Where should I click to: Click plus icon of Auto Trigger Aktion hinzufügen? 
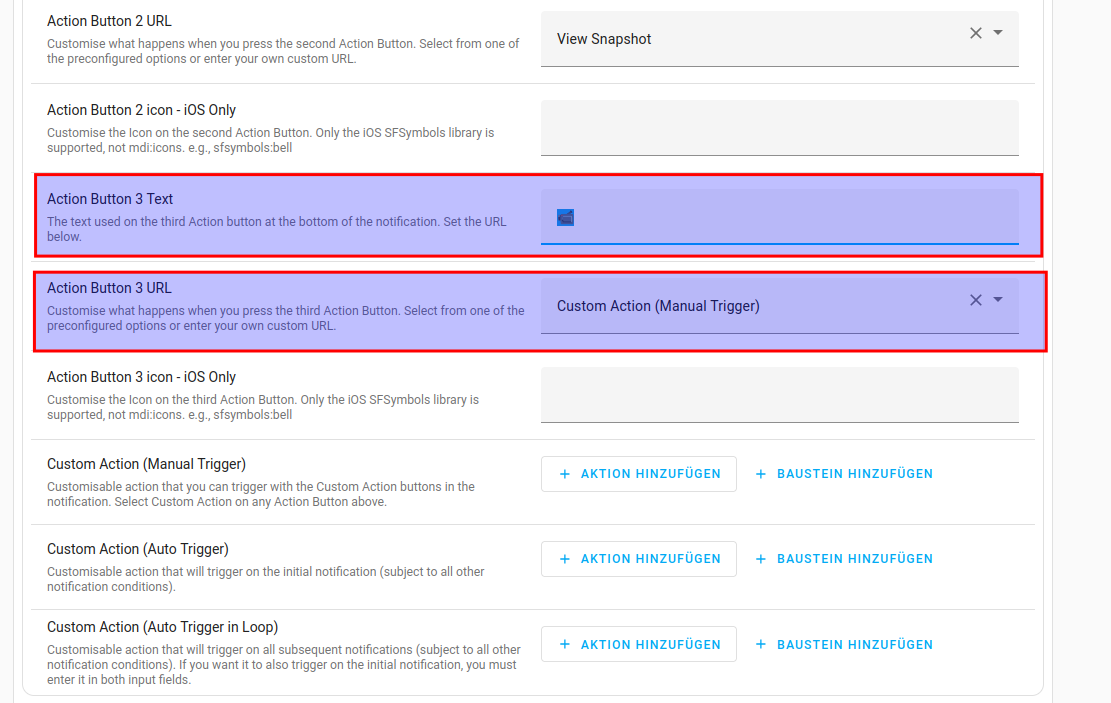pos(565,559)
